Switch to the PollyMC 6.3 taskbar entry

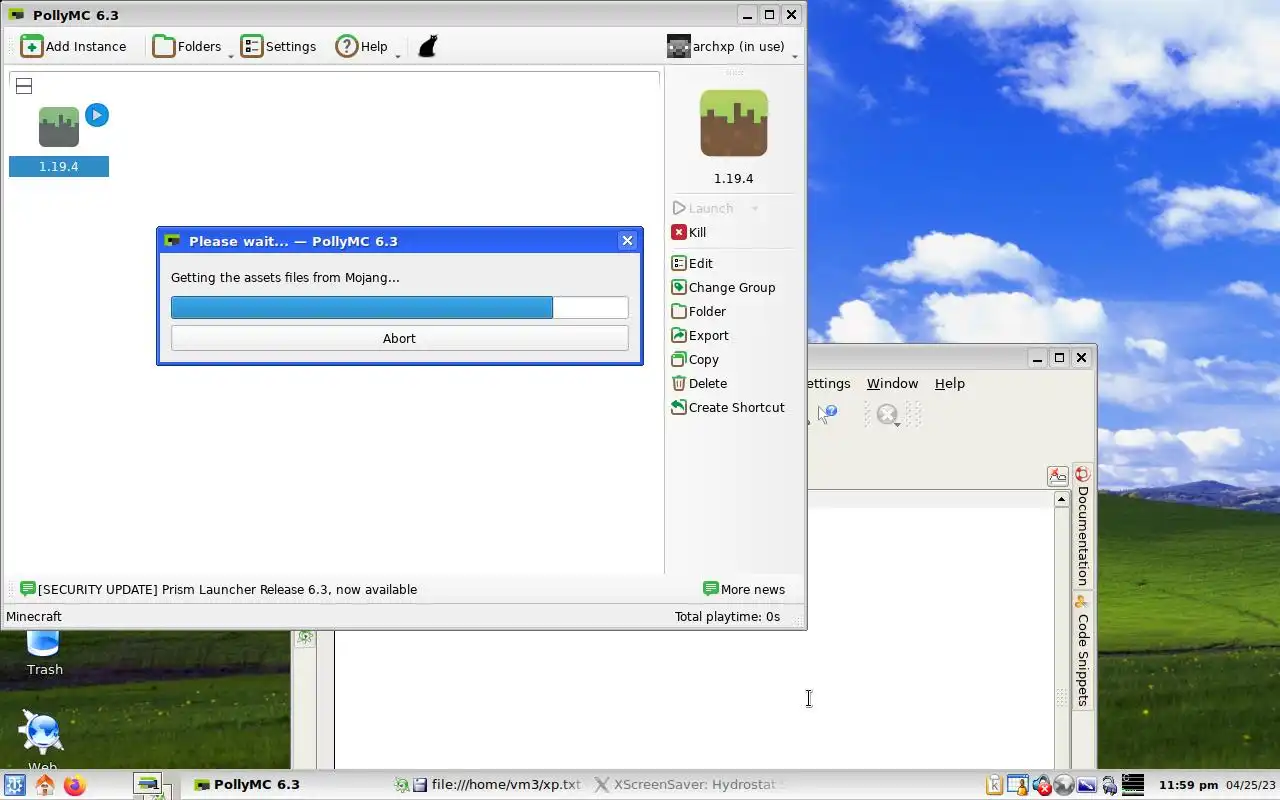pos(246,785)
